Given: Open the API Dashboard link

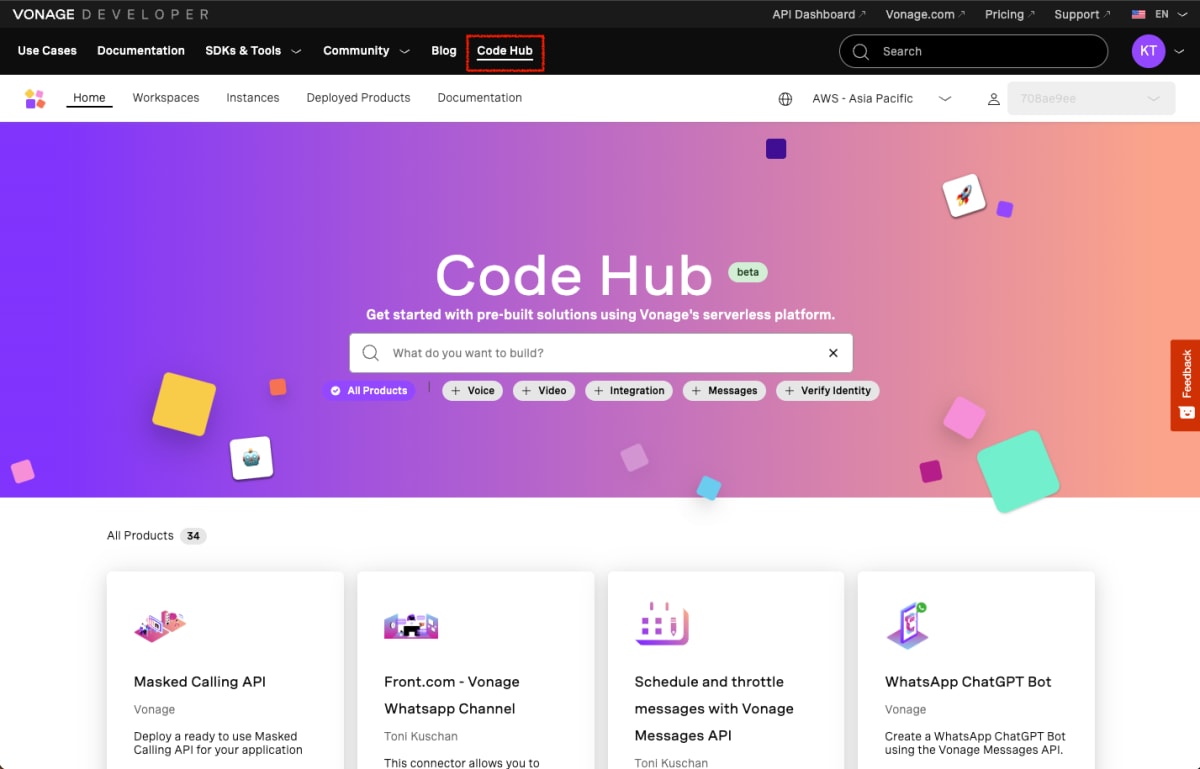Looking at the screenshot, I should click(x=819, y=15).
